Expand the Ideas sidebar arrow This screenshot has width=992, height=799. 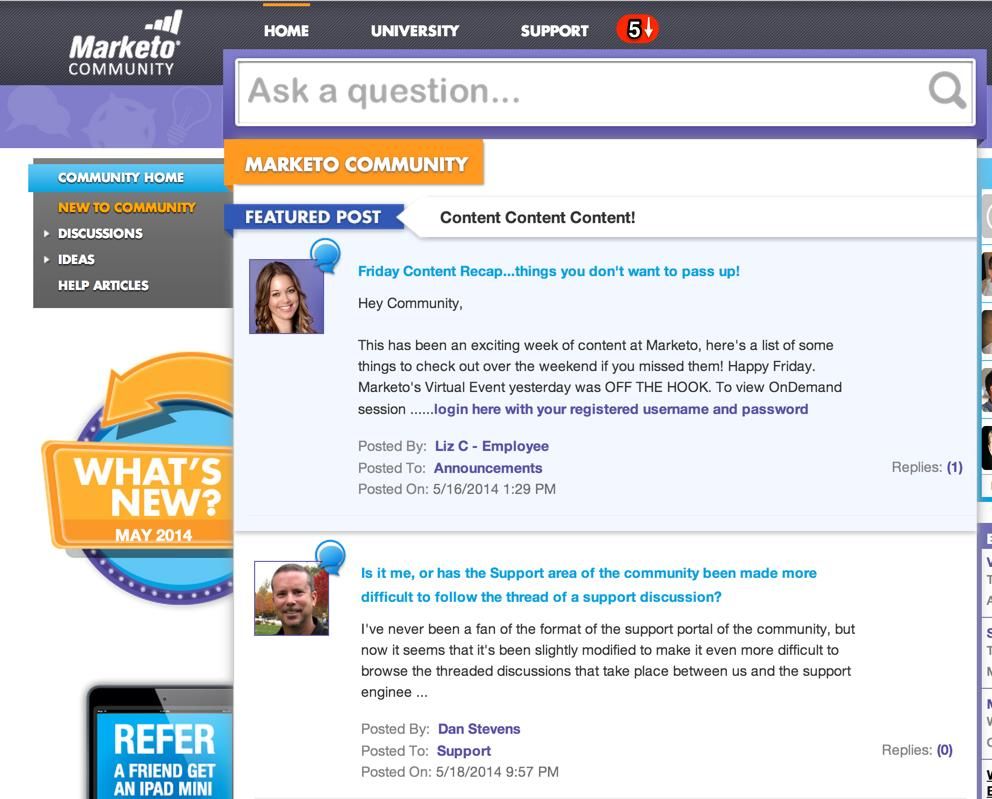(46, 259)
